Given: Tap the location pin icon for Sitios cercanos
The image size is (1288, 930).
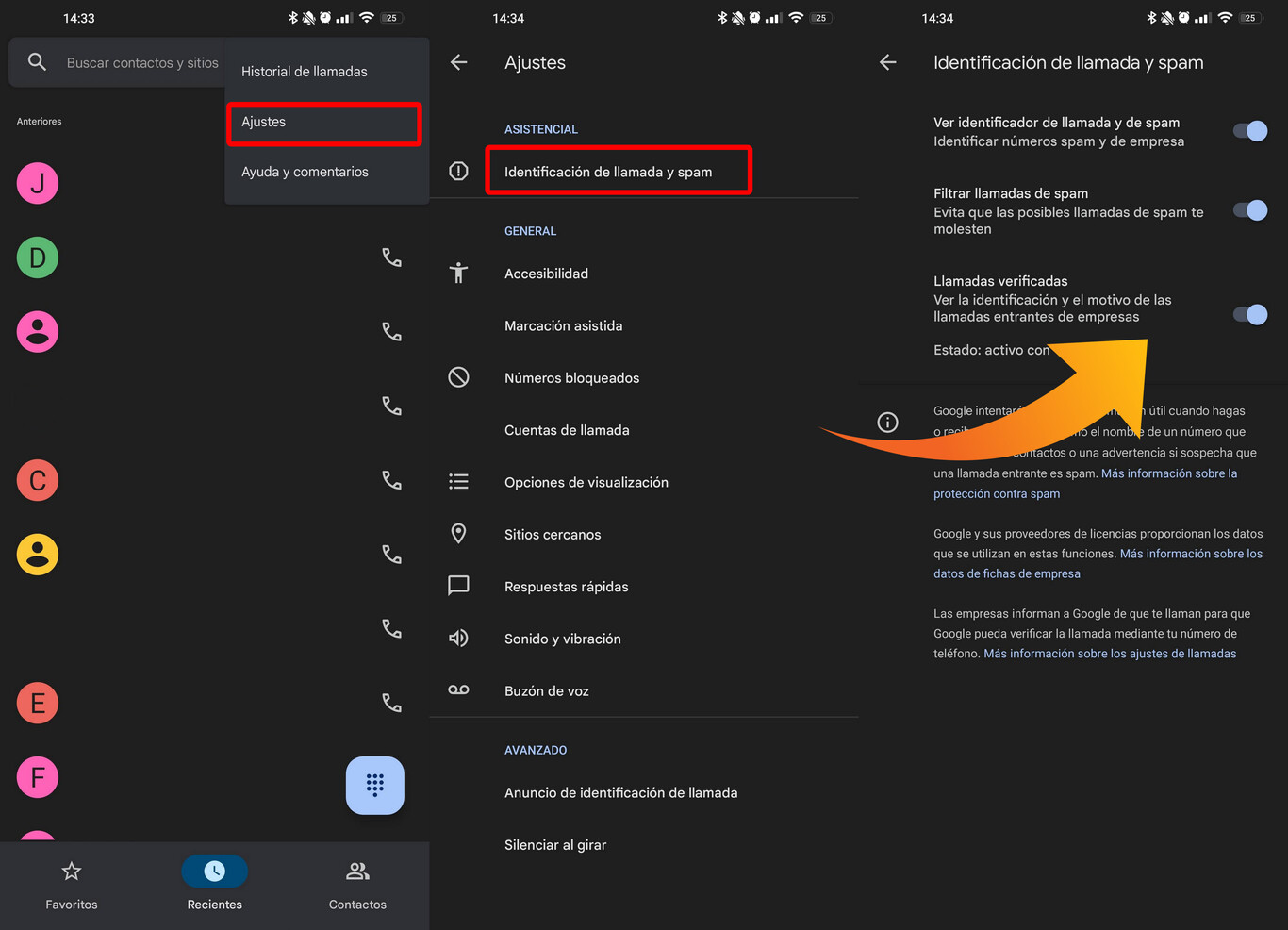Looking at the screenshot, I should (458, 534).
